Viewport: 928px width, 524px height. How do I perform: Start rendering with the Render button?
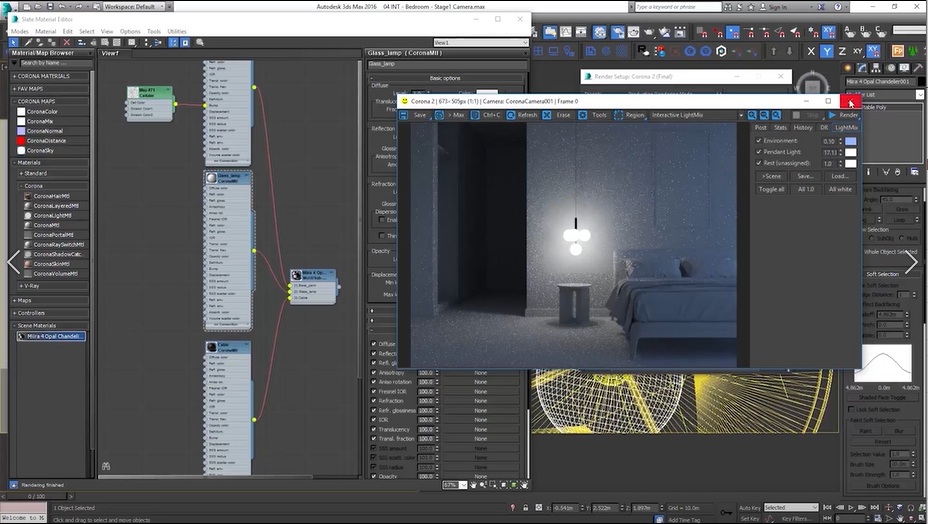843,115
